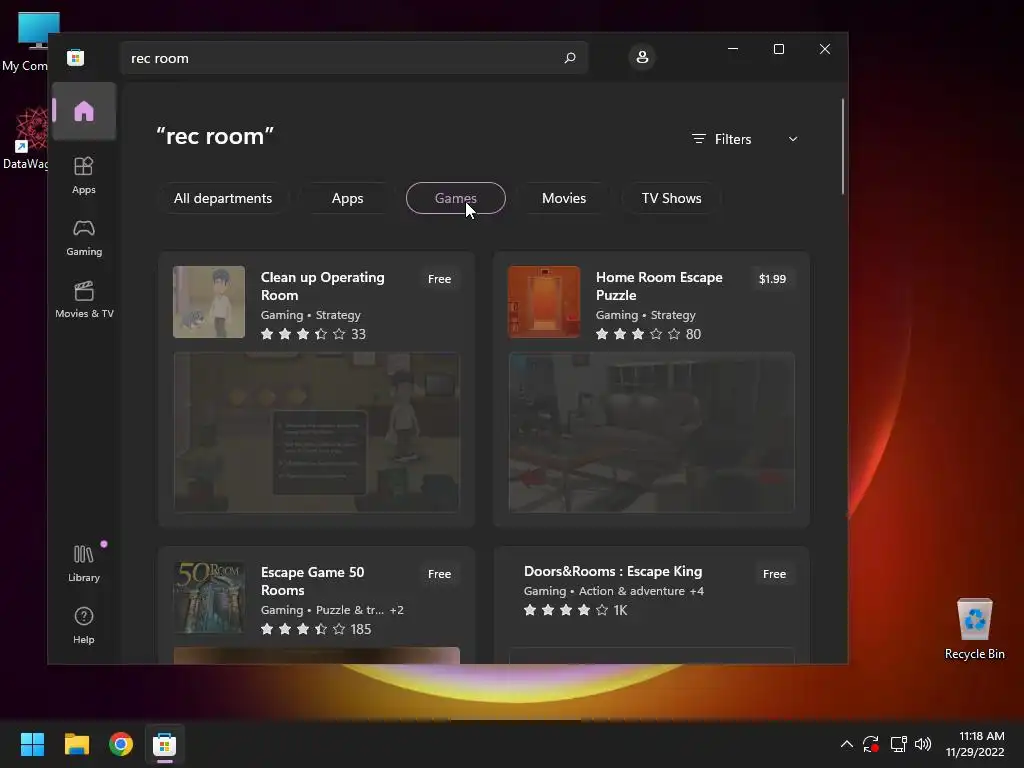Viewport: 1024px width, 768px height.
Task: Select the Games filter tab
Action: (x=456, y=198)
